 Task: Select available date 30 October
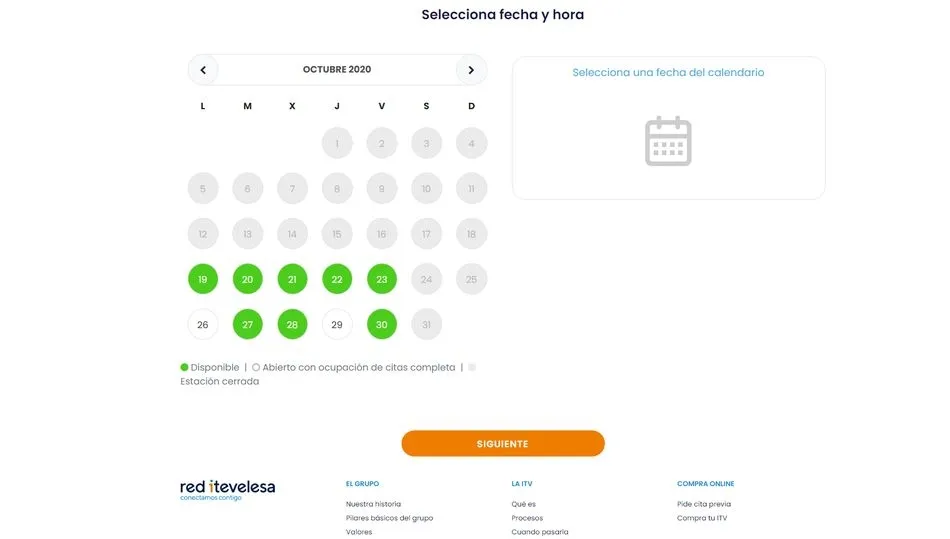[381, 325]
